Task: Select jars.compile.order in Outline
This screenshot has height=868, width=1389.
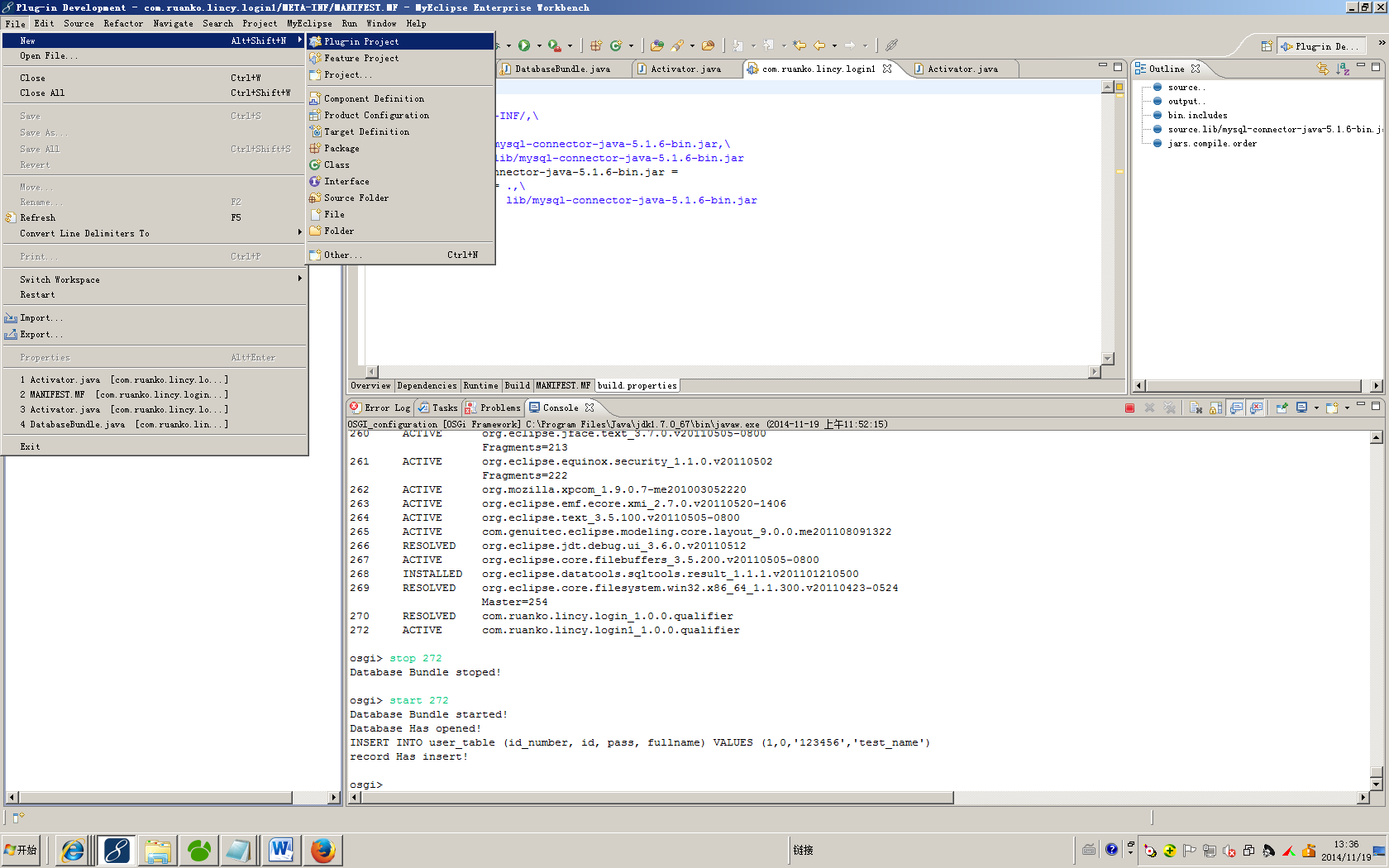Action: (x=1212, y=143)
